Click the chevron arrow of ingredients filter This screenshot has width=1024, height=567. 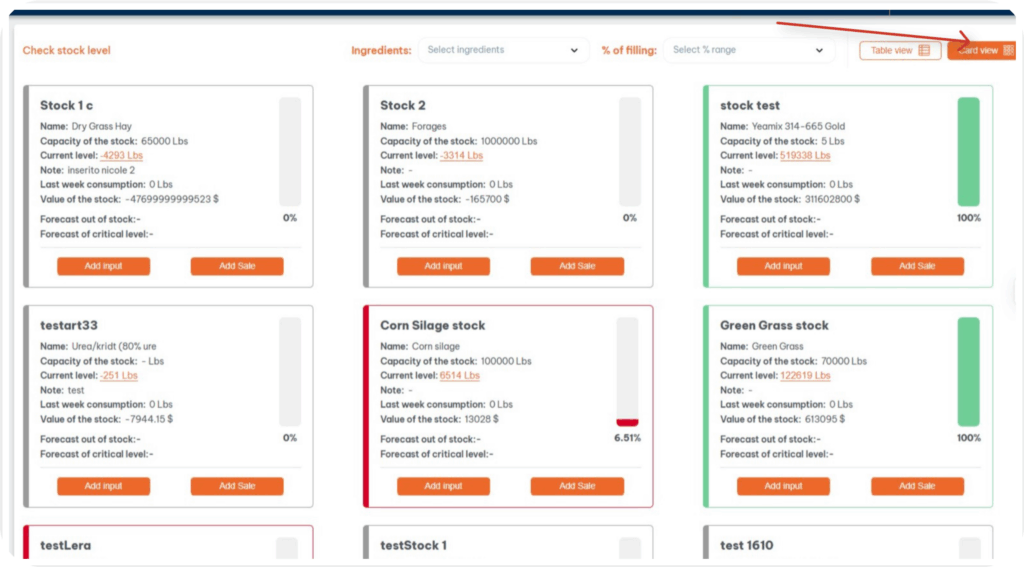point(574,50)
